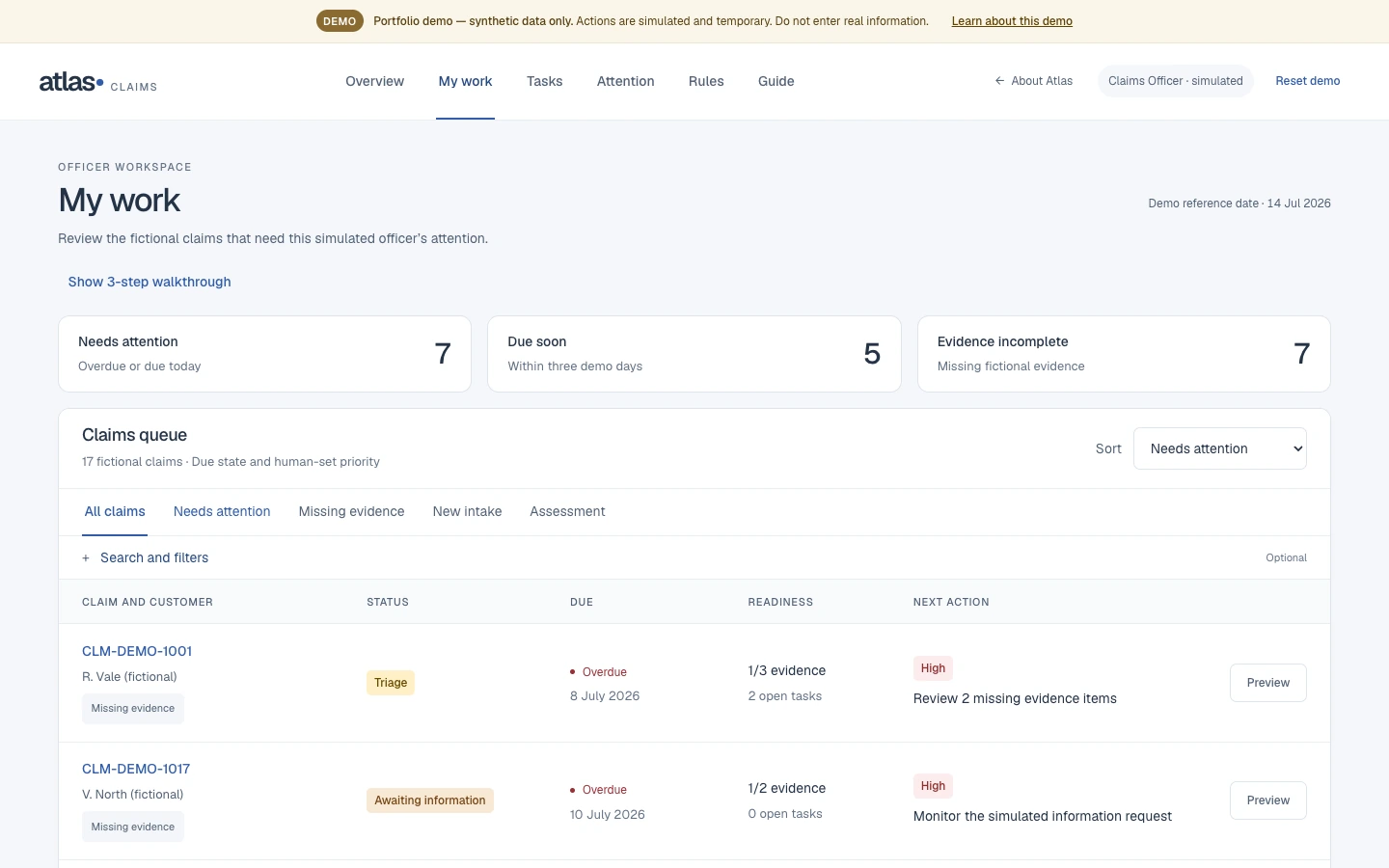1389x868 pixels.
Task: Click the Awaiting information status badge
Action: click(x=430, y=800)
